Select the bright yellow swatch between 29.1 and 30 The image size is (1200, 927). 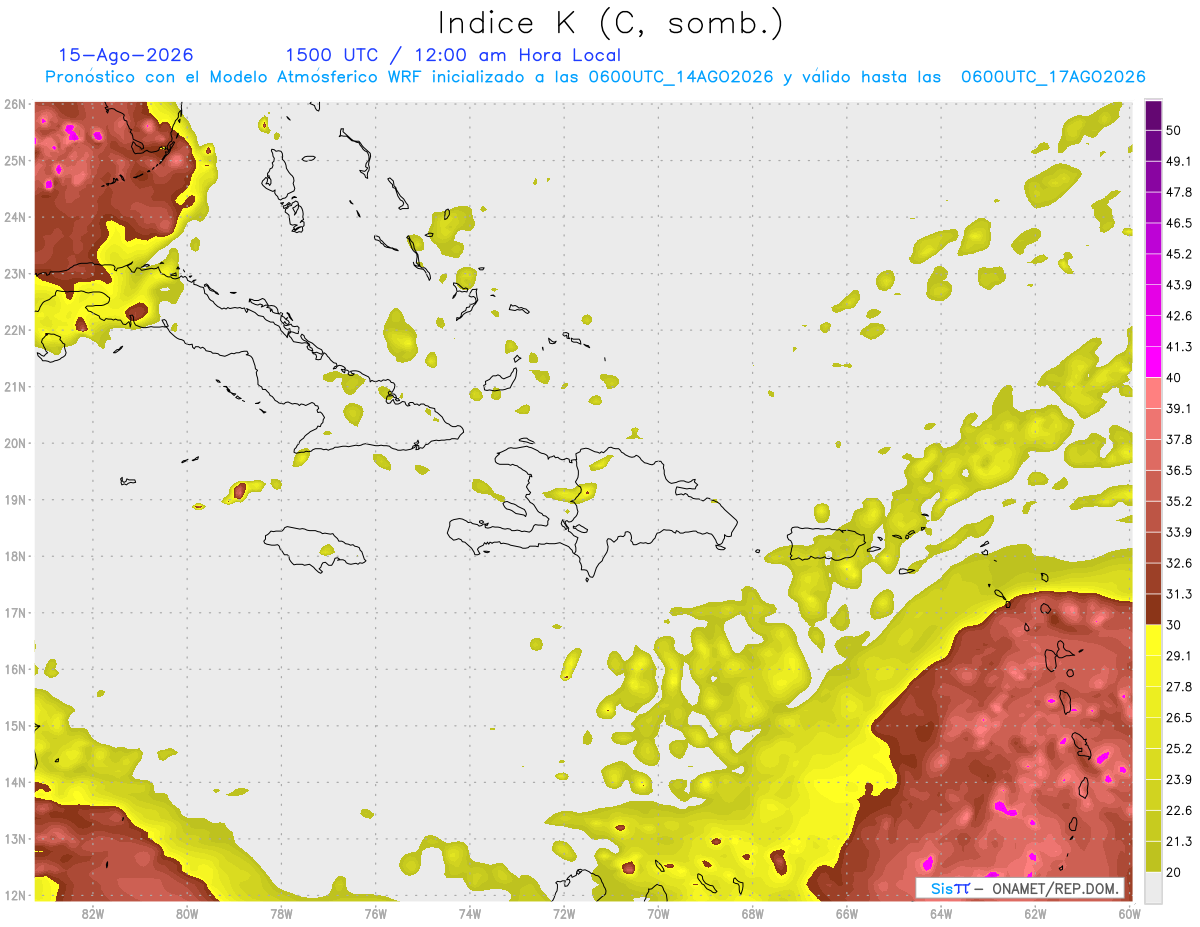coord(1153,640)
